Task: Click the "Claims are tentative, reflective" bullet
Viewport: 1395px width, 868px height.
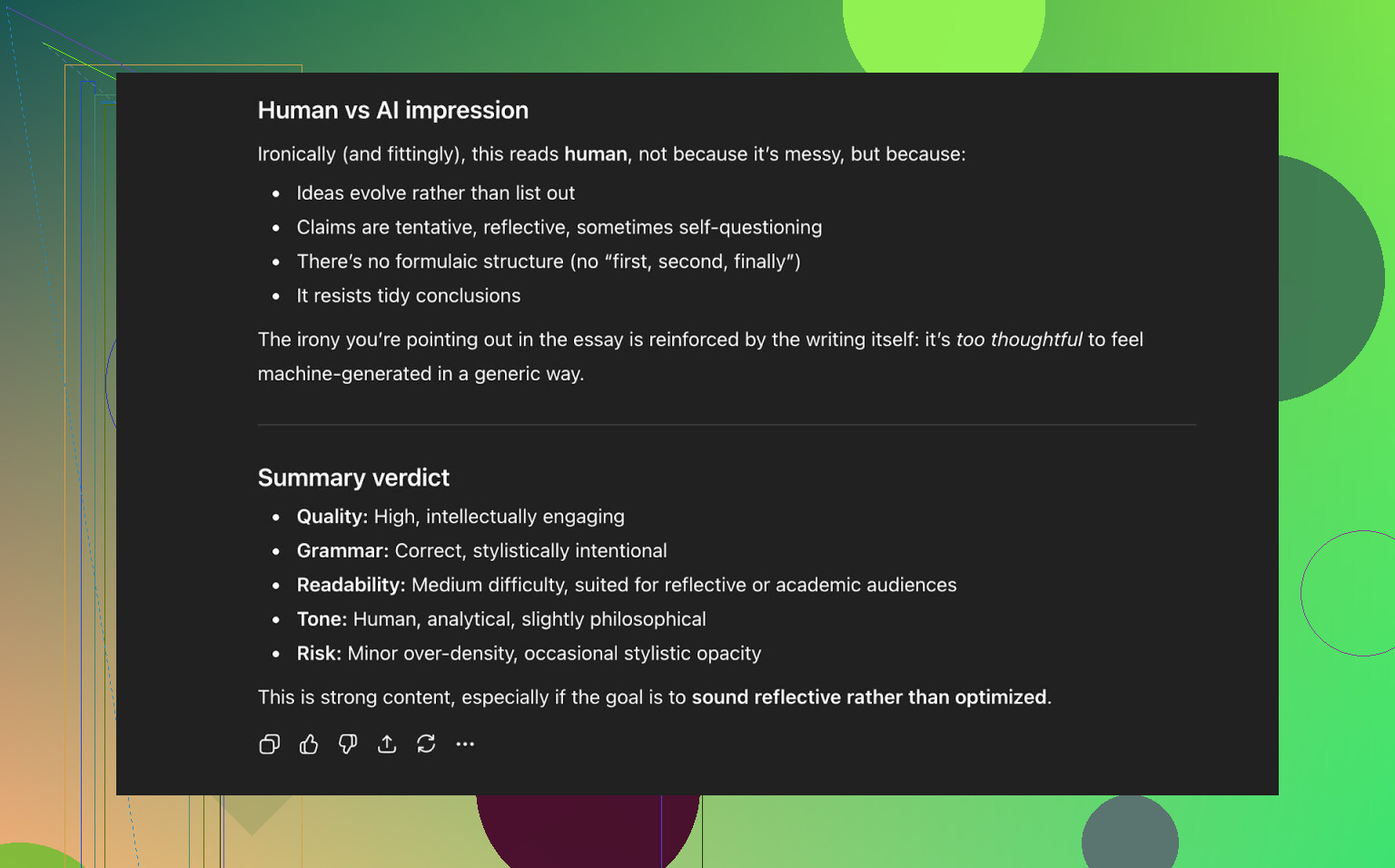Action: tap(559, 228)
